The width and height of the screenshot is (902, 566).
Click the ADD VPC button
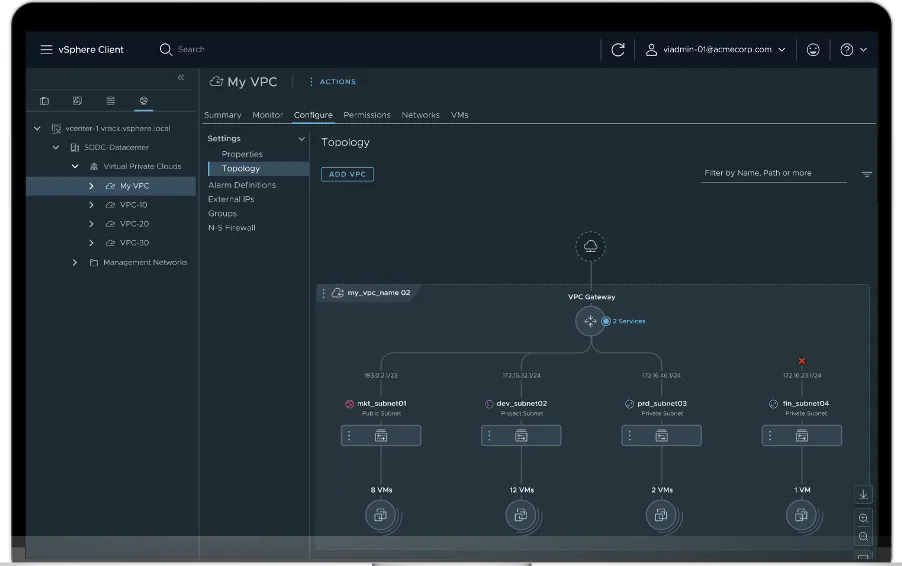coord(347,174)
